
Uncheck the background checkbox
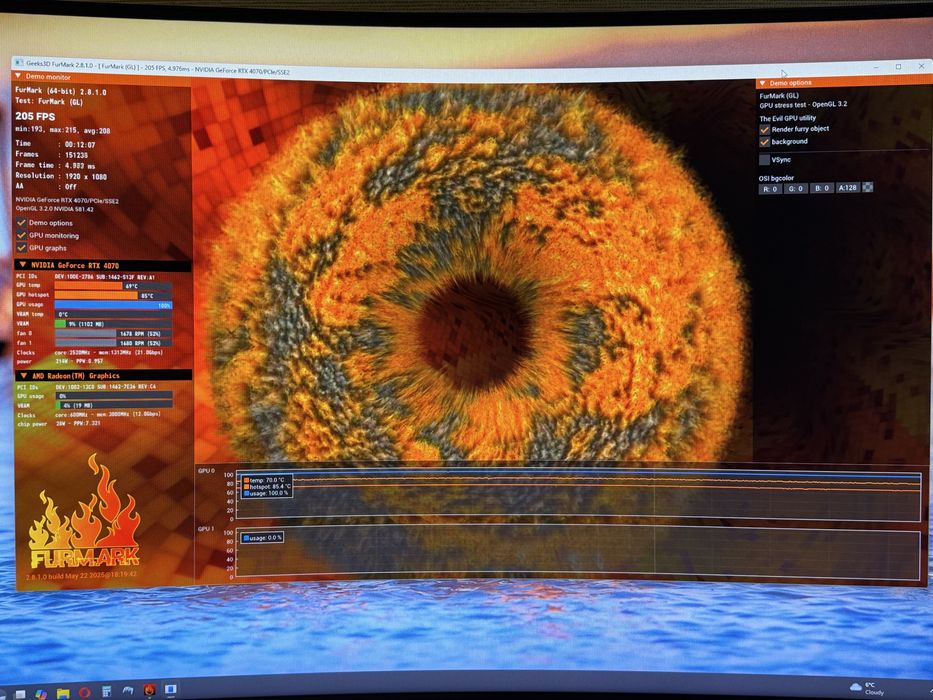(x=765, y=142)
